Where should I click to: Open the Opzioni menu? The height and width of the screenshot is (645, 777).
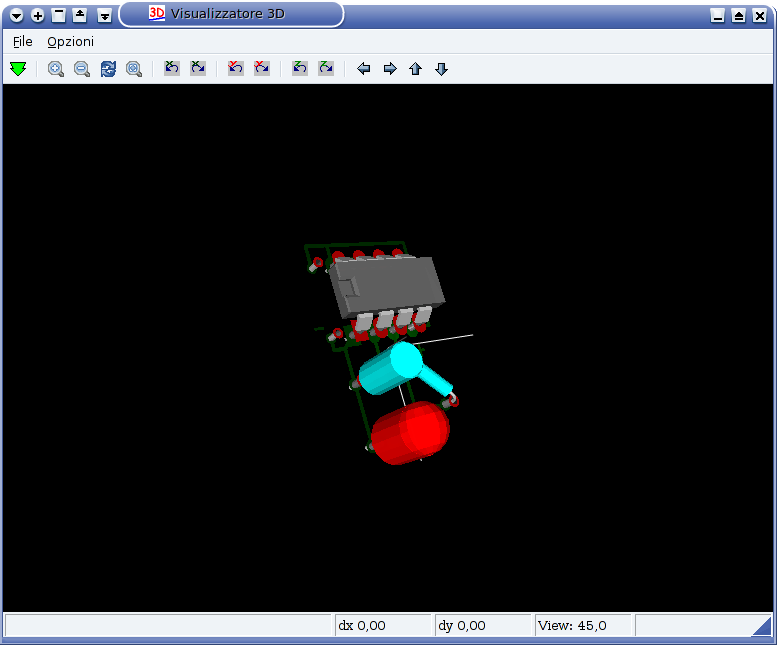(x=70, y=42)
